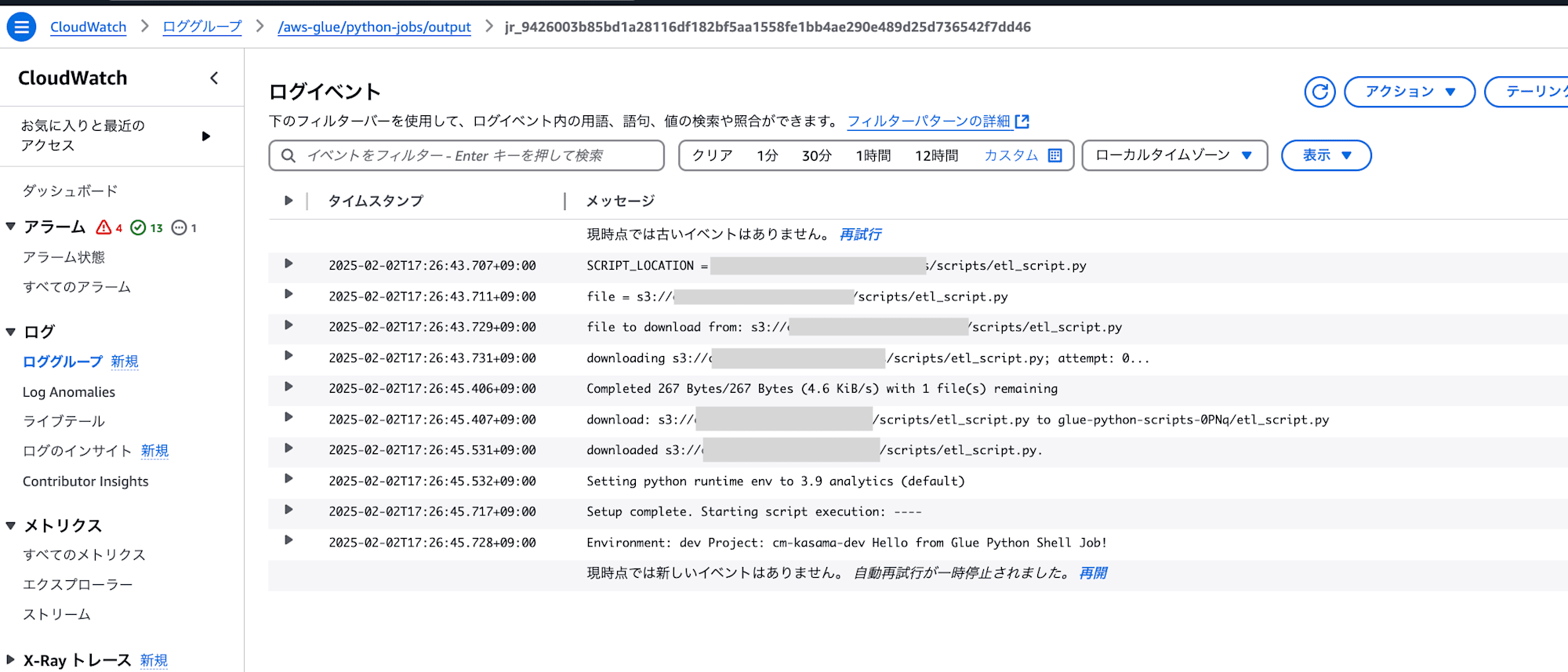
Task: Expand the X-Ray トレース section
Action: pyautogui.click(x=10, y=659)
